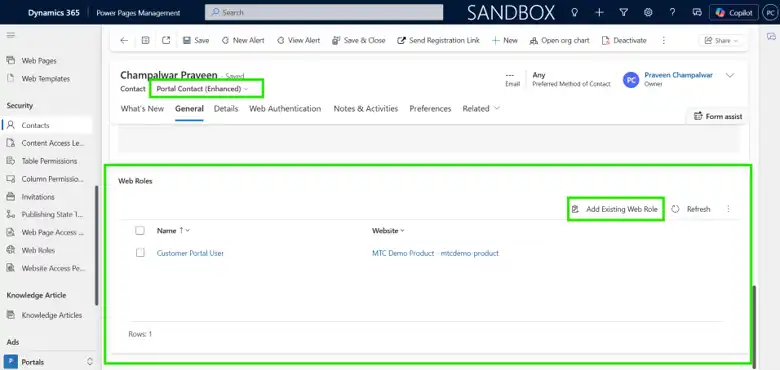Open Customer Portal User web role

tap(190, 253)
